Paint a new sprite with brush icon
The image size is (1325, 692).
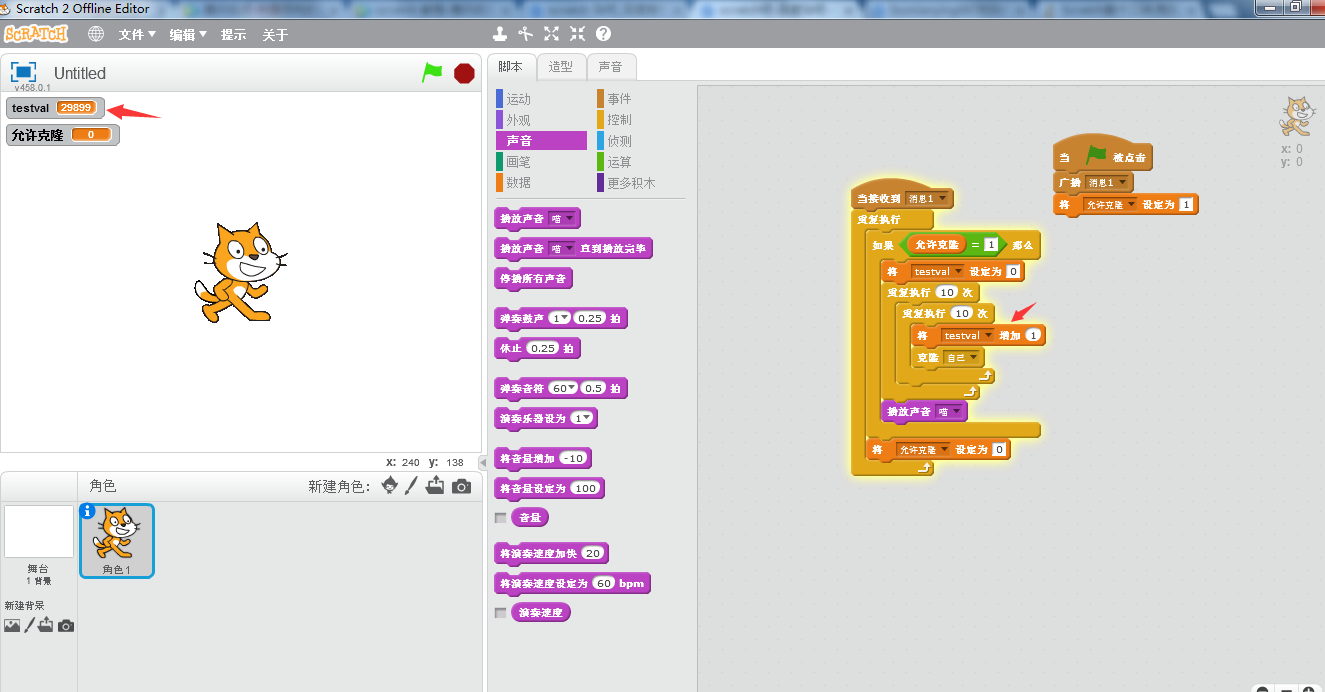click(x=410, y=486)
